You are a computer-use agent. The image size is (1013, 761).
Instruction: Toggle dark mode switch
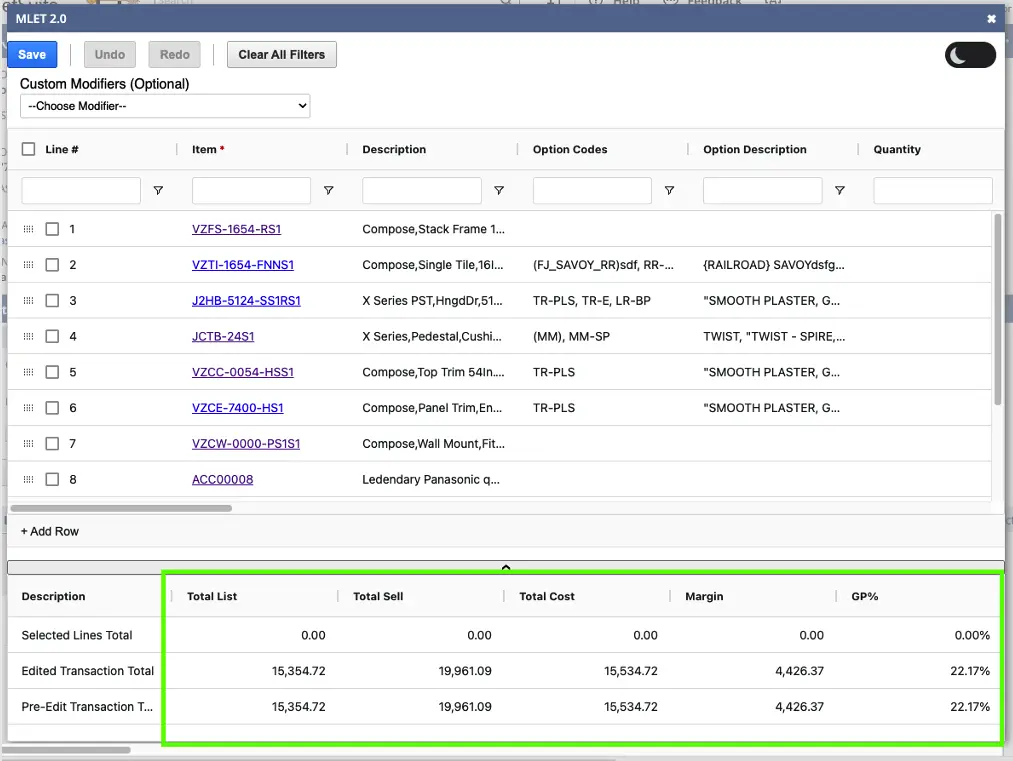(x=970, y=55)
